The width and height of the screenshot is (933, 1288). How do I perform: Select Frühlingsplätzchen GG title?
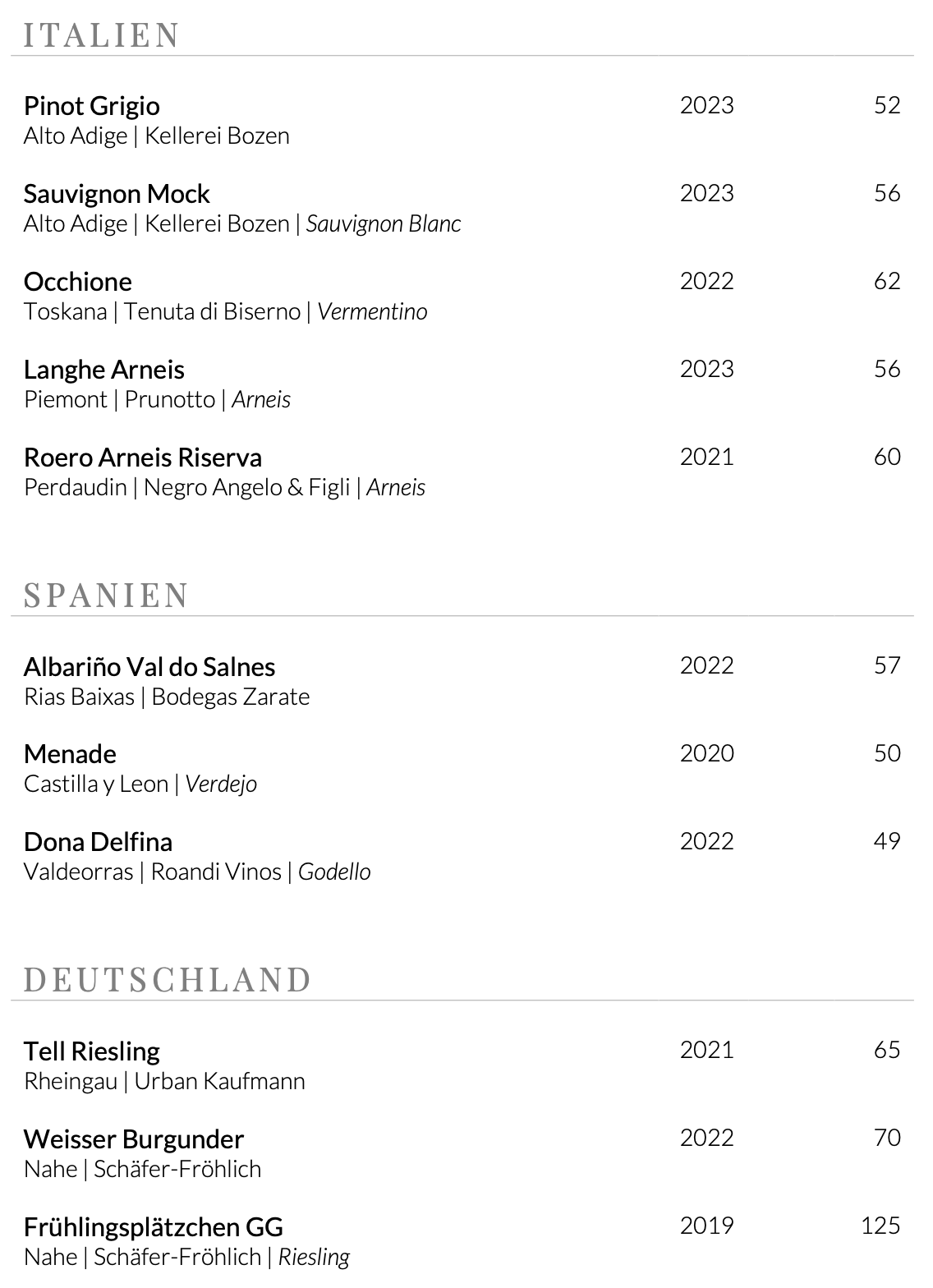click(x=154, y=1227)
